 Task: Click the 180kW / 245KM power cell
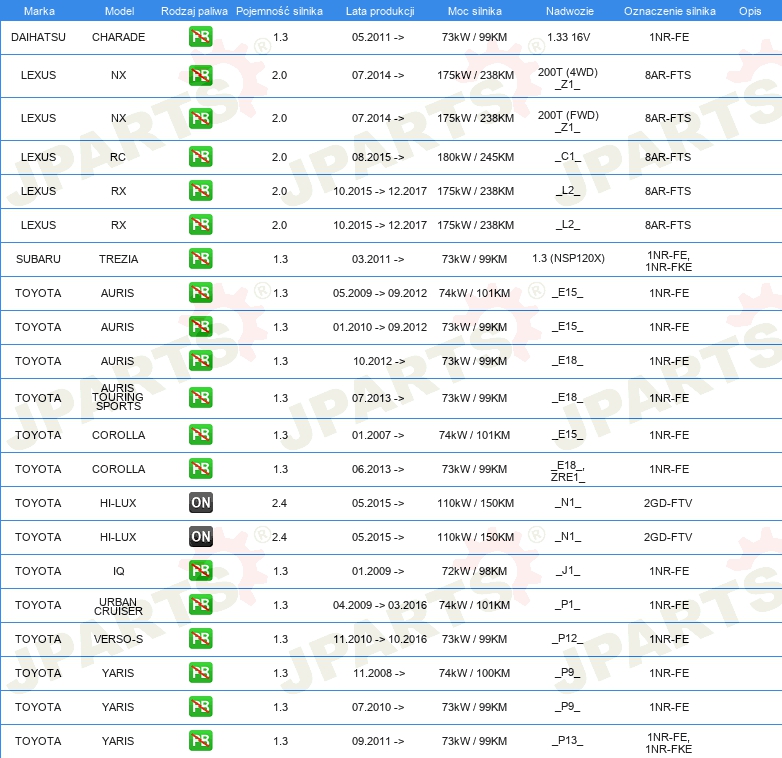475,157
